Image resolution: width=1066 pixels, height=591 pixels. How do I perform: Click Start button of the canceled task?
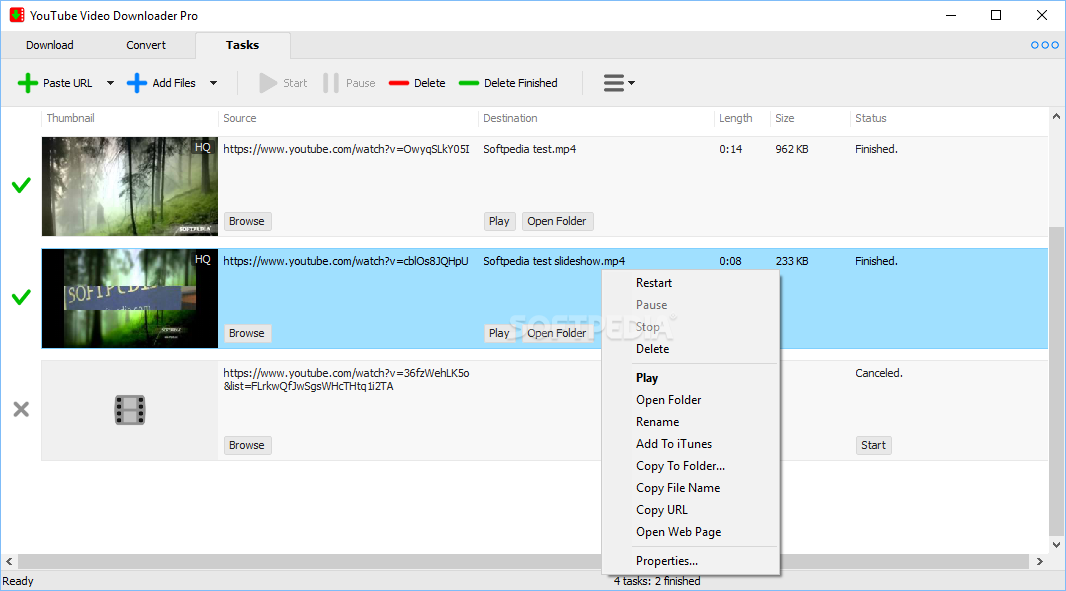click(873, 445)
